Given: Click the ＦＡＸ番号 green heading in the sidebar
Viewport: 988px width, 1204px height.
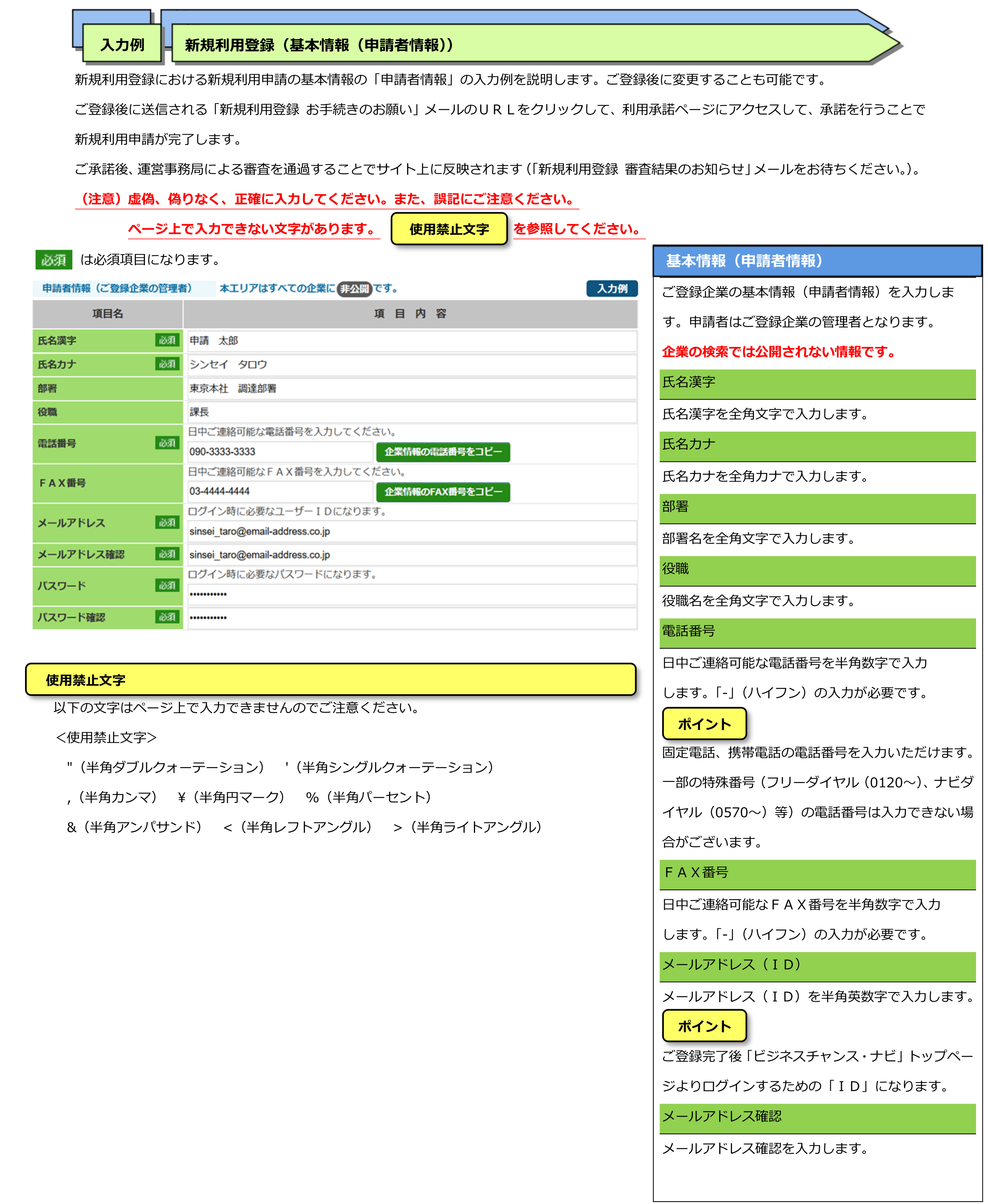Looking at the screenshot, I should click(817, 875).
